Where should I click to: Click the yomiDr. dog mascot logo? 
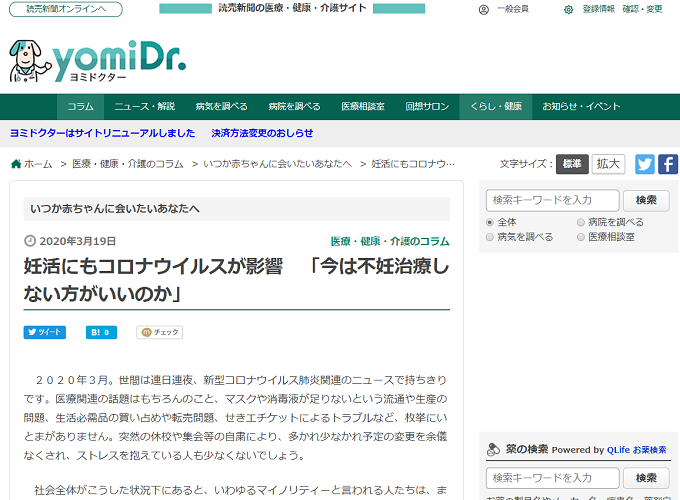point(30,61)
